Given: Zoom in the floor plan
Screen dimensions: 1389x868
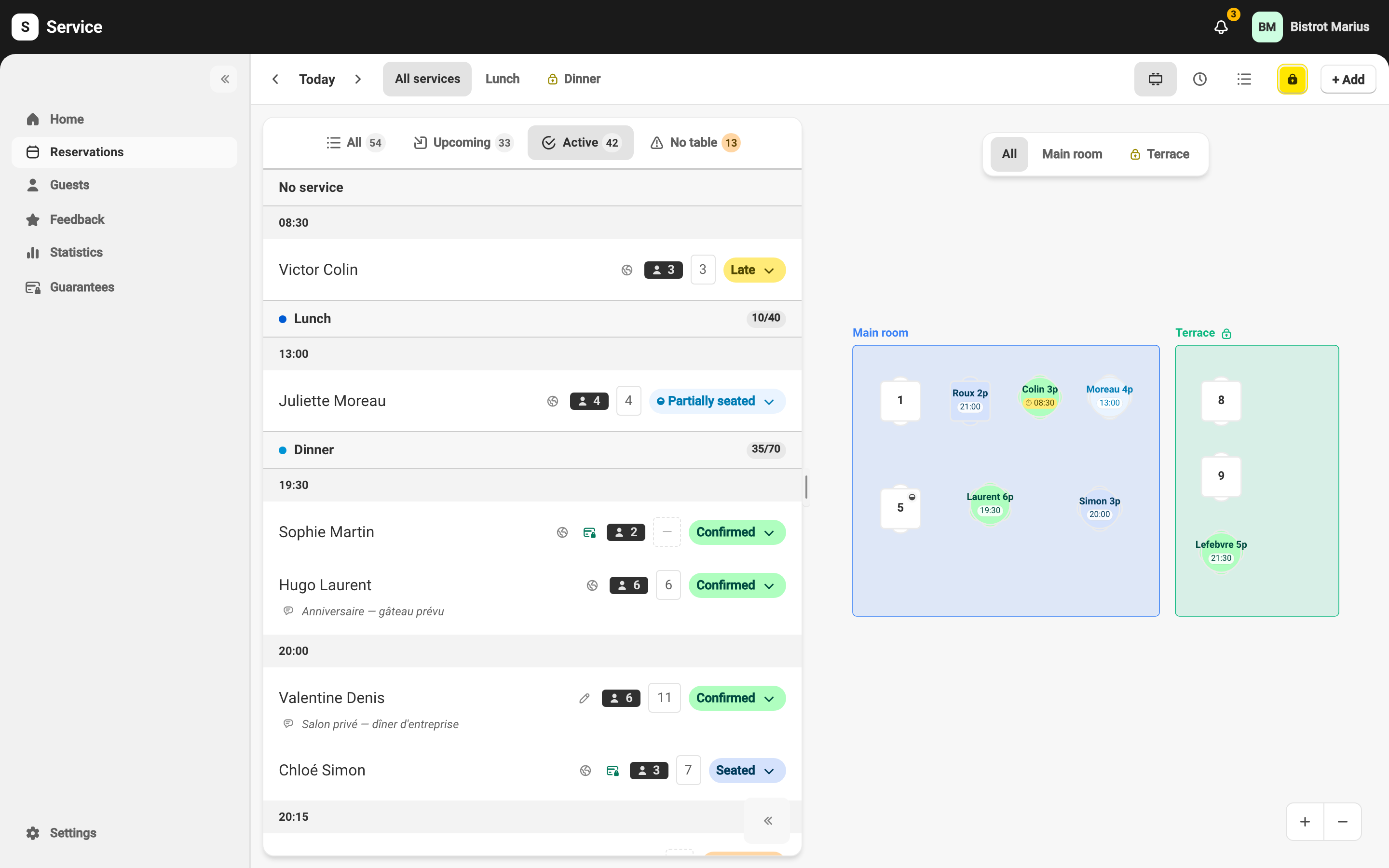Looking at the screenshot, I should pyautogui.click(x=1305, y=822).
